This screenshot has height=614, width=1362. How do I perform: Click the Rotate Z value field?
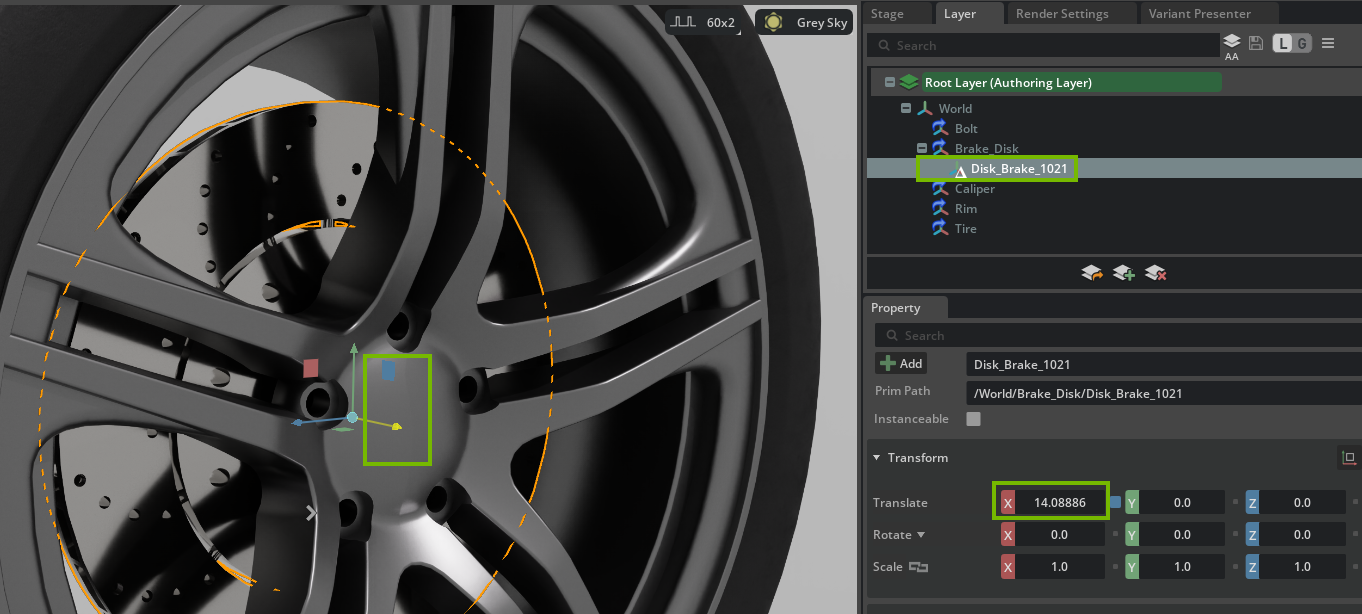(1302, 535)
